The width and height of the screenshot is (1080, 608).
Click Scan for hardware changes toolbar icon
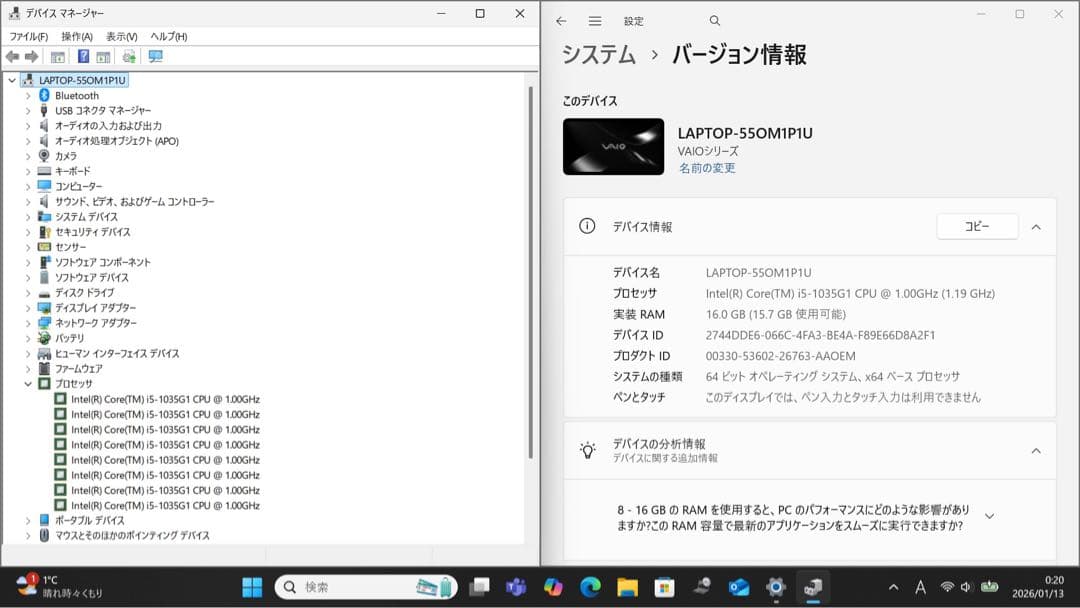tap(130, 56)
